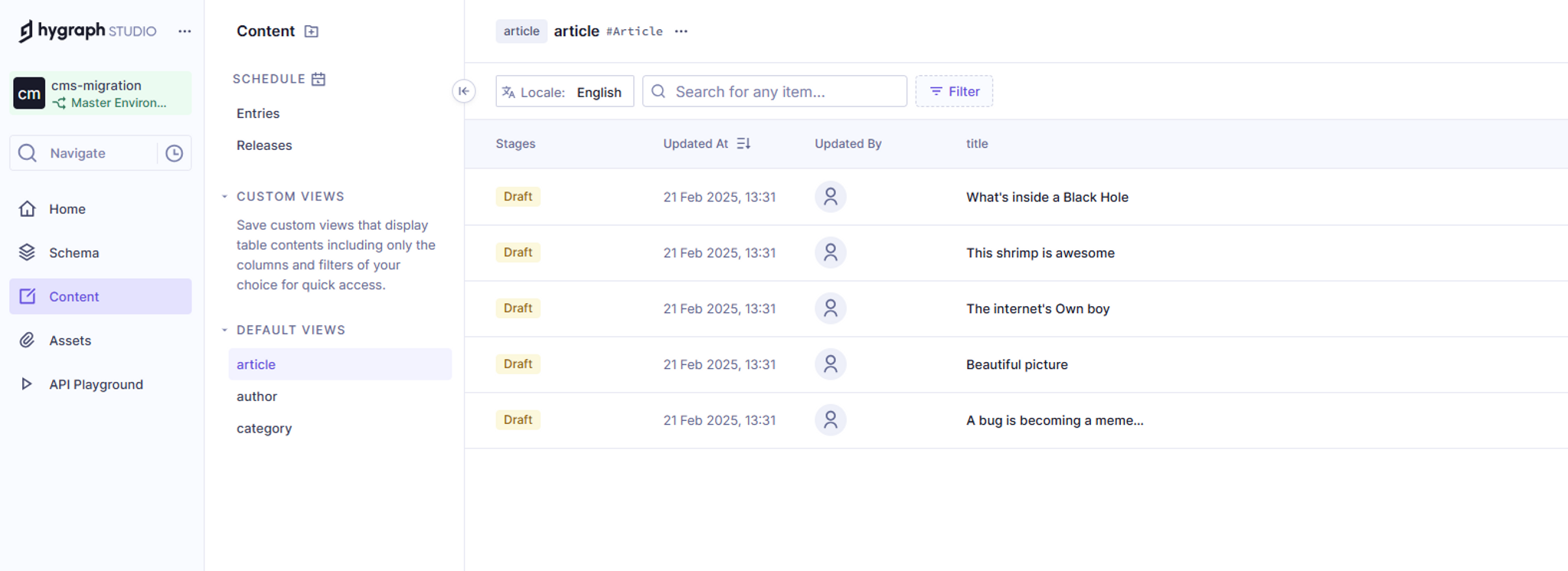
Task: Sort by the Updated At column
Action: pos(707,144)
